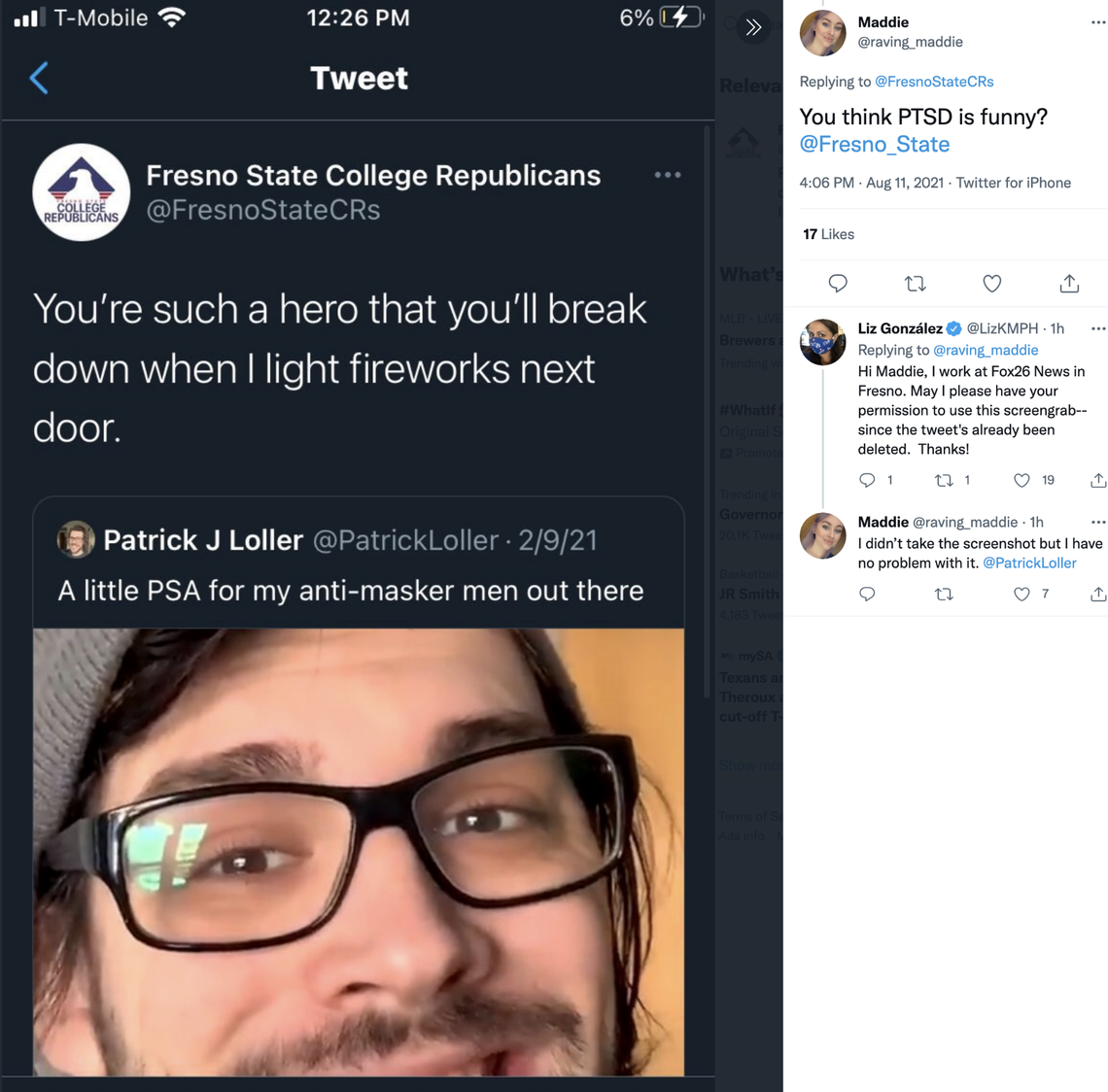Screen dimensions: 1108x1092
Task: Retweet Maddie's tweet
Action: tap(915, 283)
